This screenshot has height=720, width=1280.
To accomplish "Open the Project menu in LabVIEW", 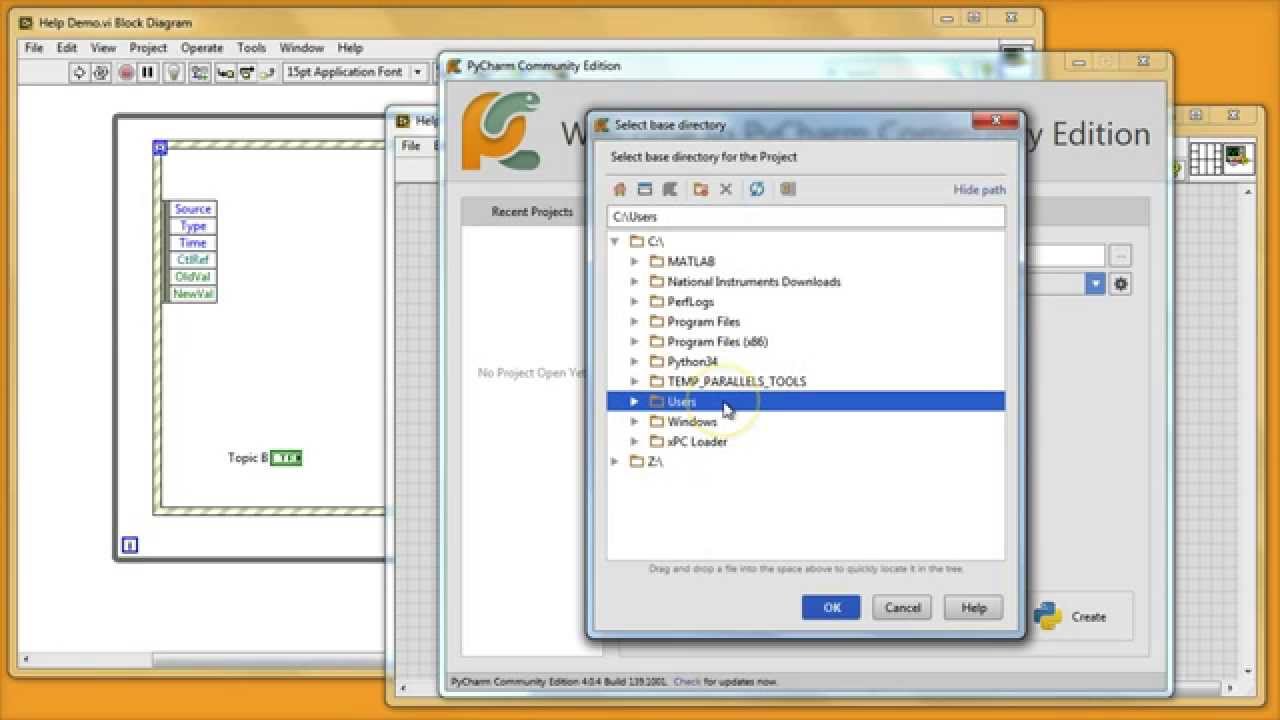I will (x=148, y=47).
